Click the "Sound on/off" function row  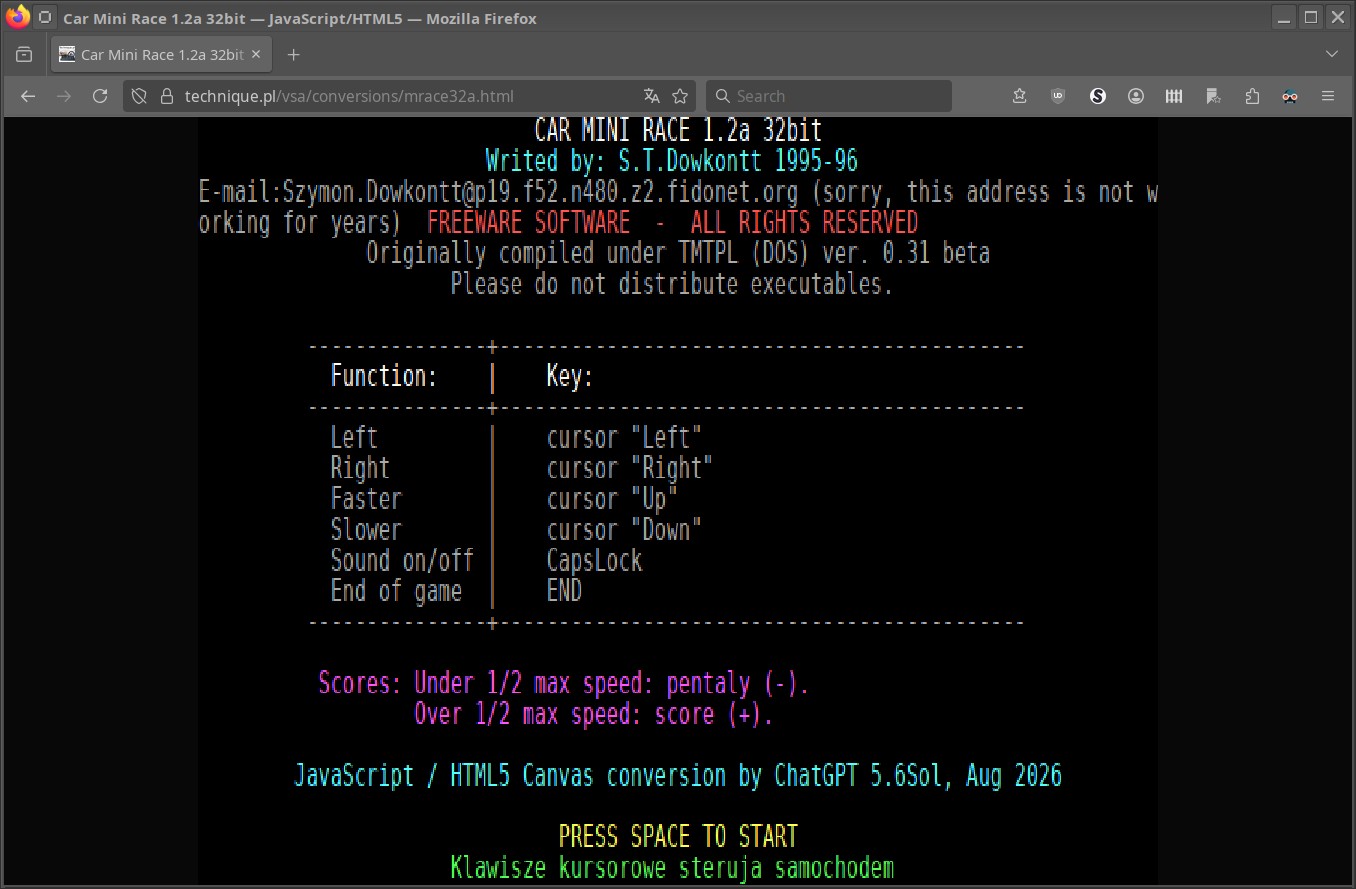click(402, 560)
